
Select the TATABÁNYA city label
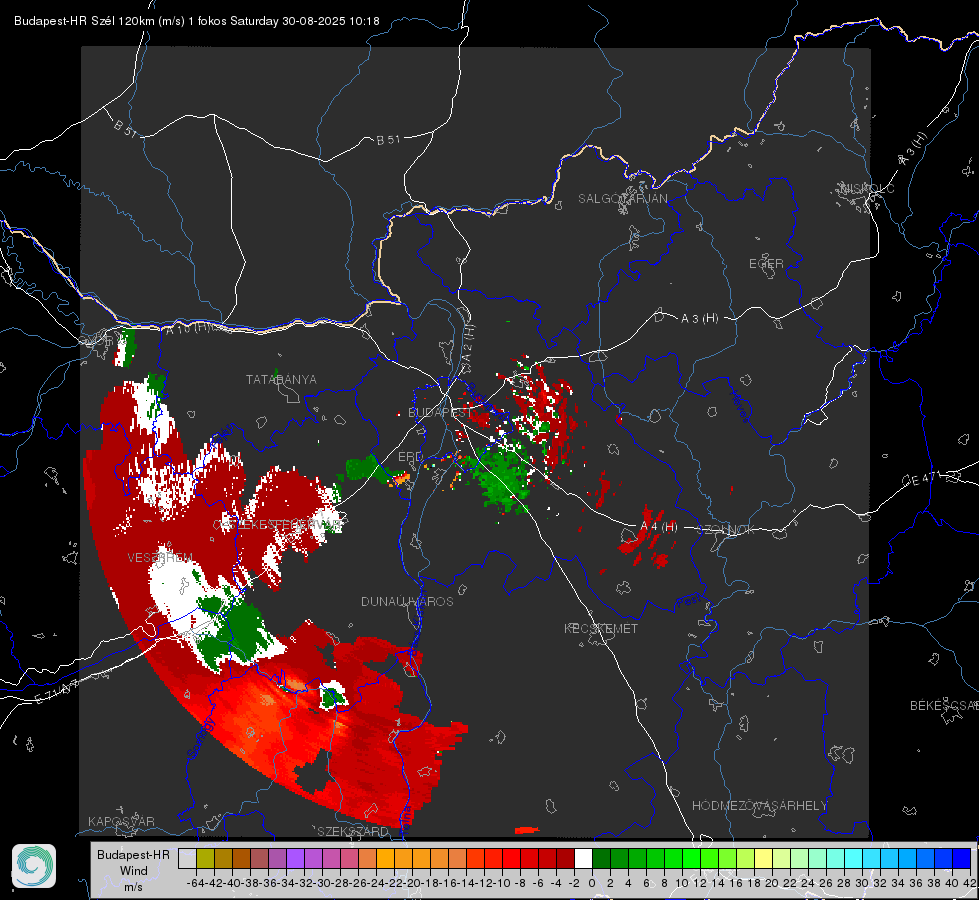coord(281,379)
